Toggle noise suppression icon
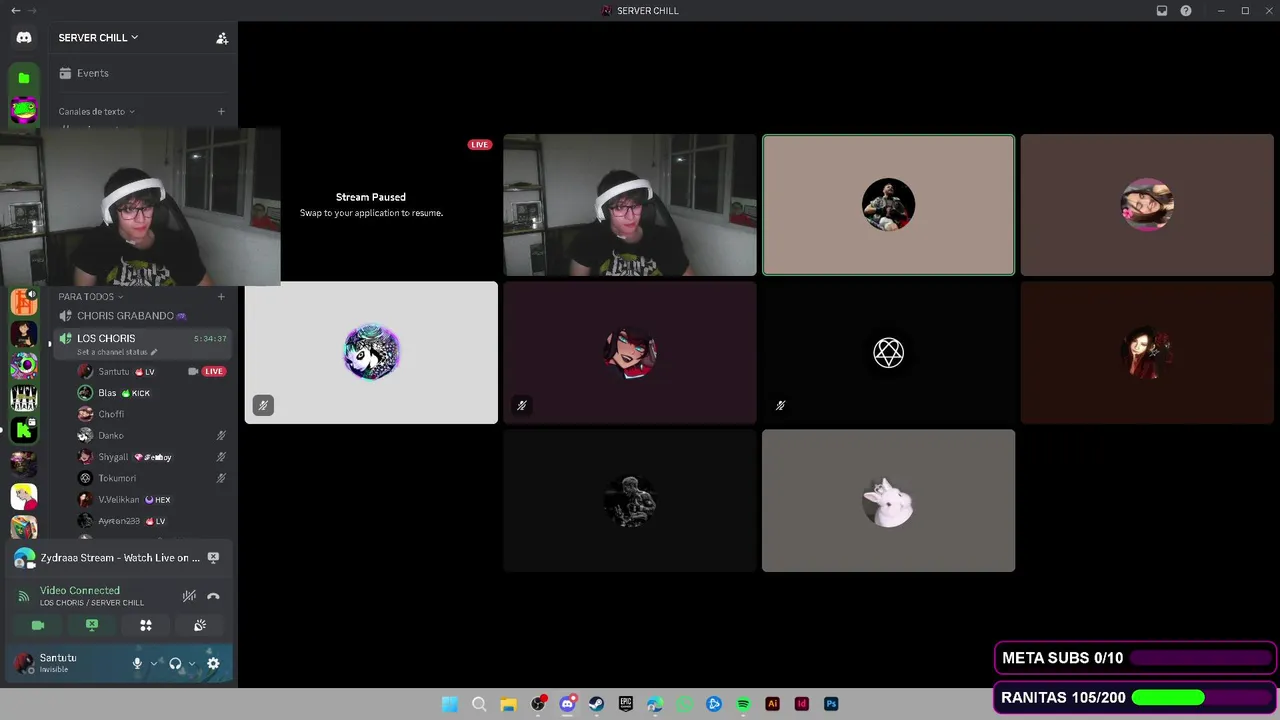 [x=188, y=596]
